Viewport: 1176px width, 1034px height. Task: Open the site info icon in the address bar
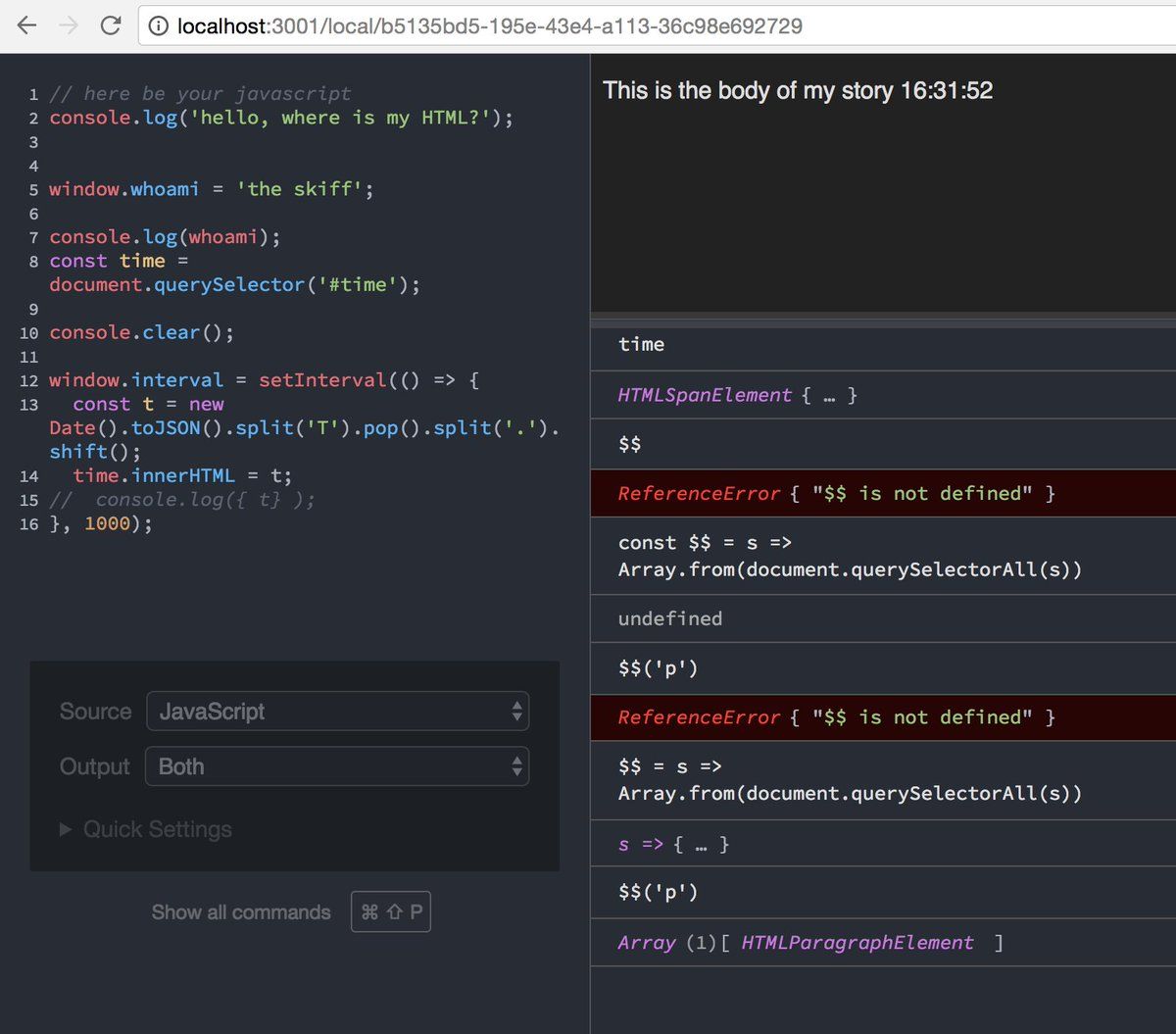pyautogui.click(x=158, y=27)
